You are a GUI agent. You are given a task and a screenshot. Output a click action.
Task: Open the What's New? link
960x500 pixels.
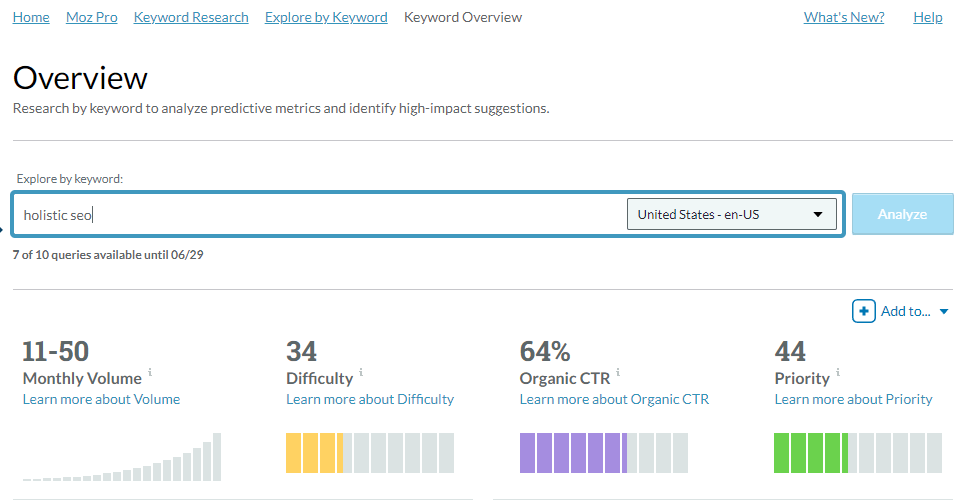click(844, 17)
